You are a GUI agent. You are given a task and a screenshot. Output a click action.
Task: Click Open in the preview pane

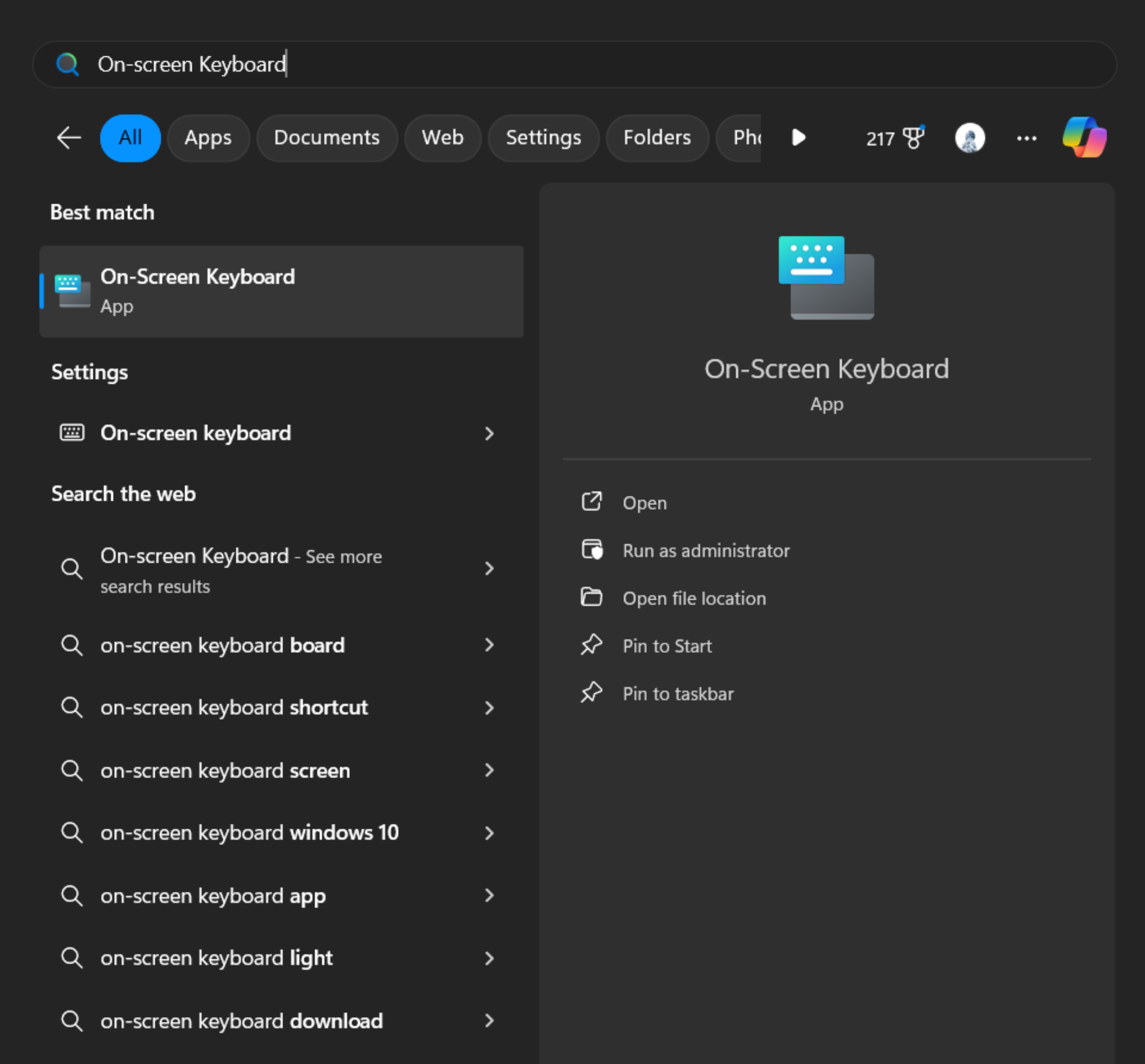pos(645,503)
